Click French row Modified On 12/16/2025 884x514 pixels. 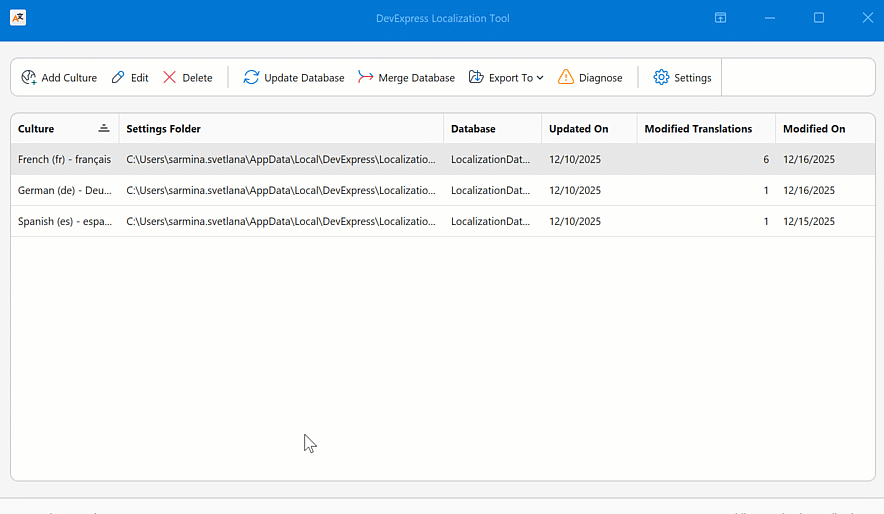pyautogui.click(x=808, y=159)
